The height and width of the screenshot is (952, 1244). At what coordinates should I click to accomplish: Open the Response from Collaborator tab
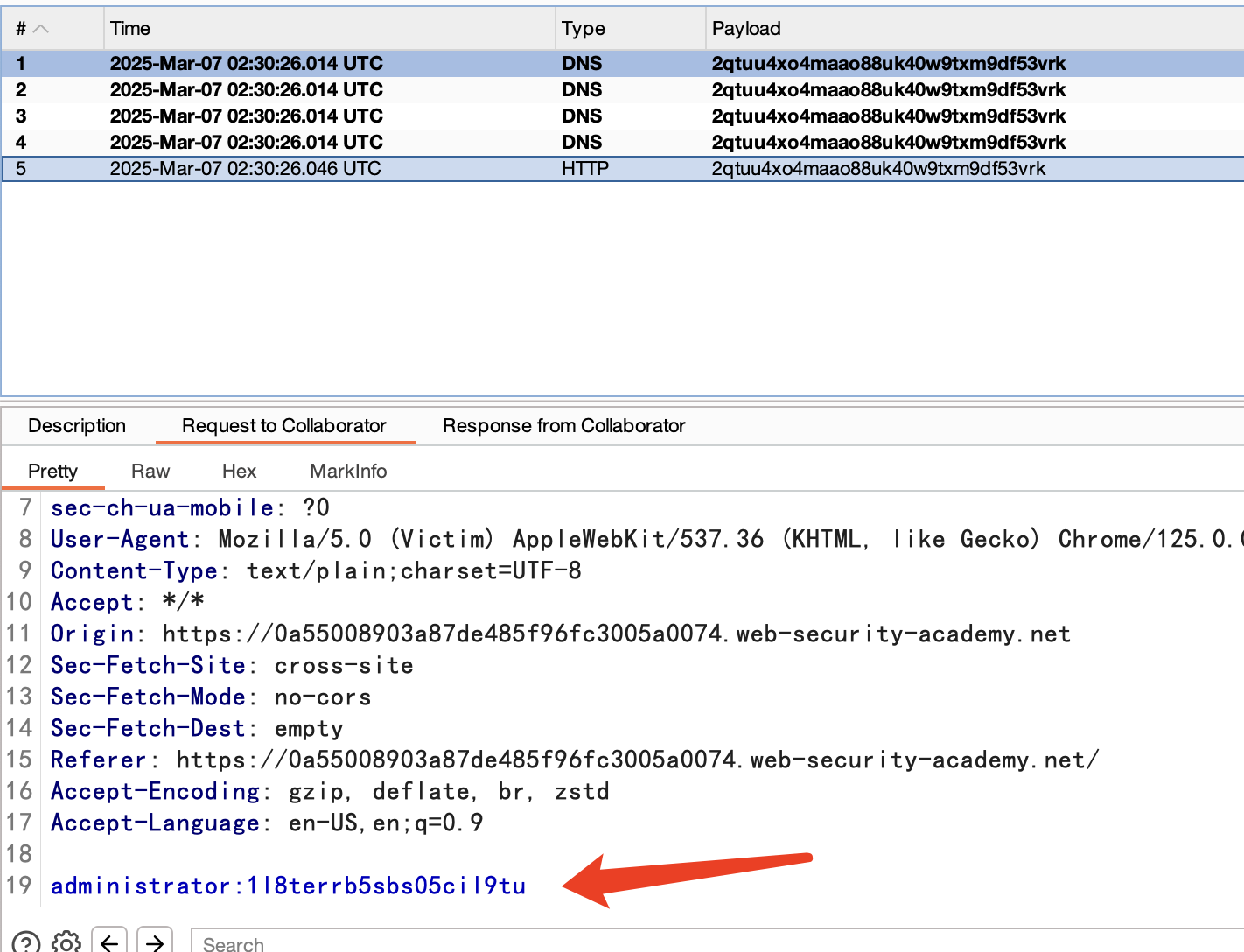click(563, 426)
